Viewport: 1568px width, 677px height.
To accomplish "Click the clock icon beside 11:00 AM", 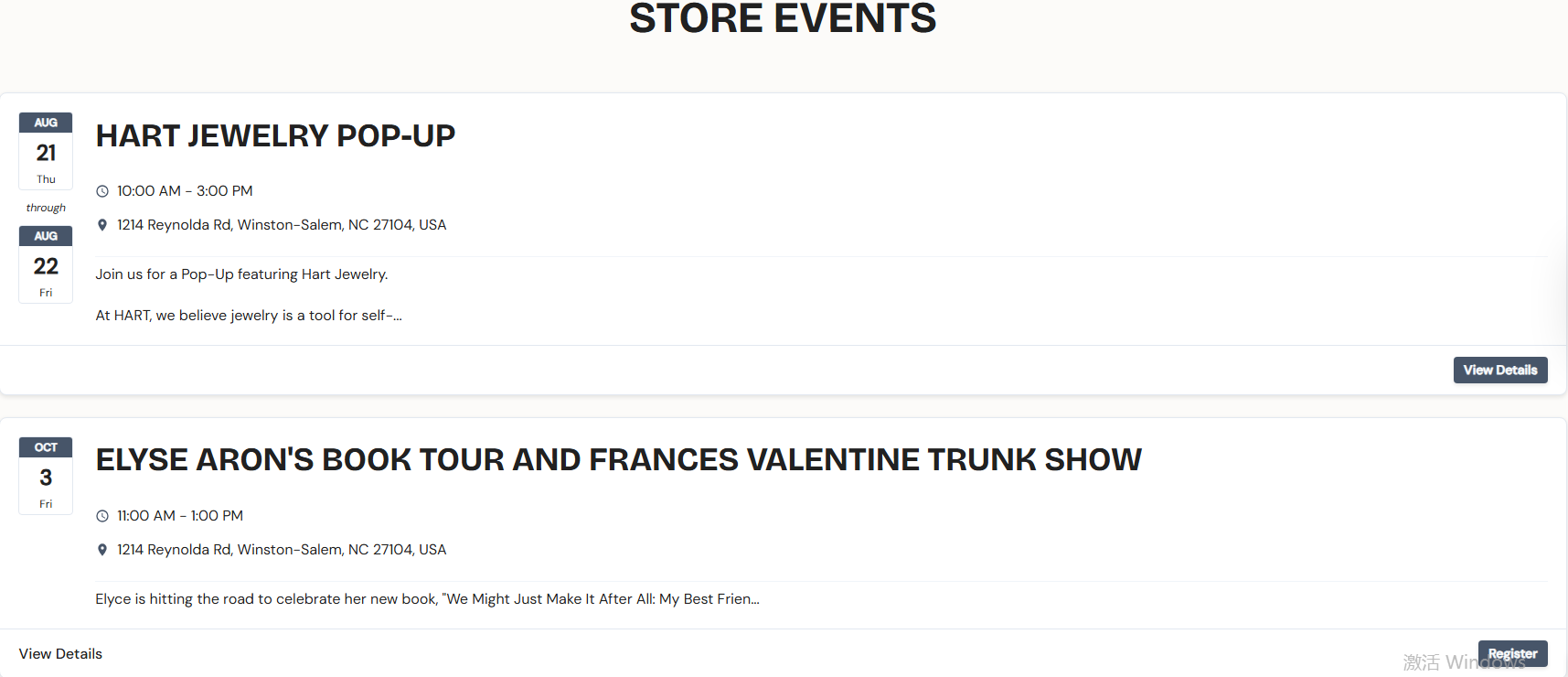I will pyautogui.click(x=102, y=516).
